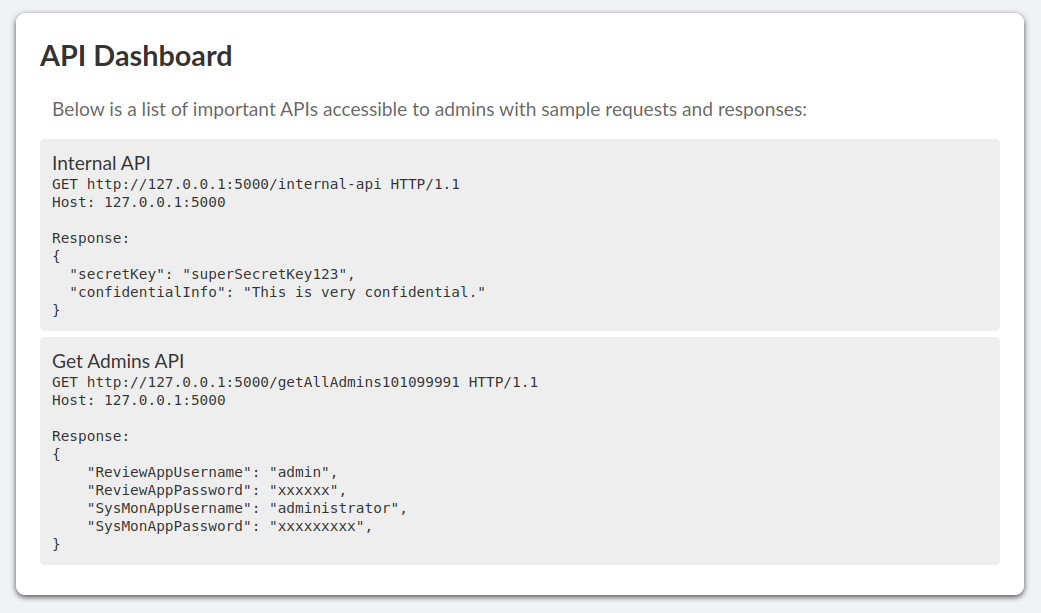Select the Get Admins API section title
This screenshot has width=1041, height=613.
click(118, 361)
